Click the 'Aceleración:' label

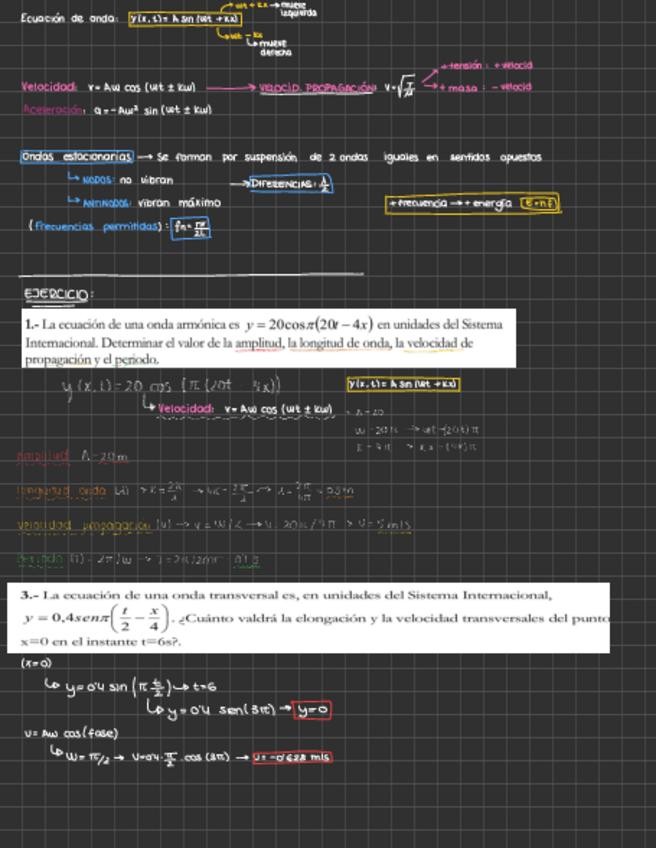coord(54,109)
